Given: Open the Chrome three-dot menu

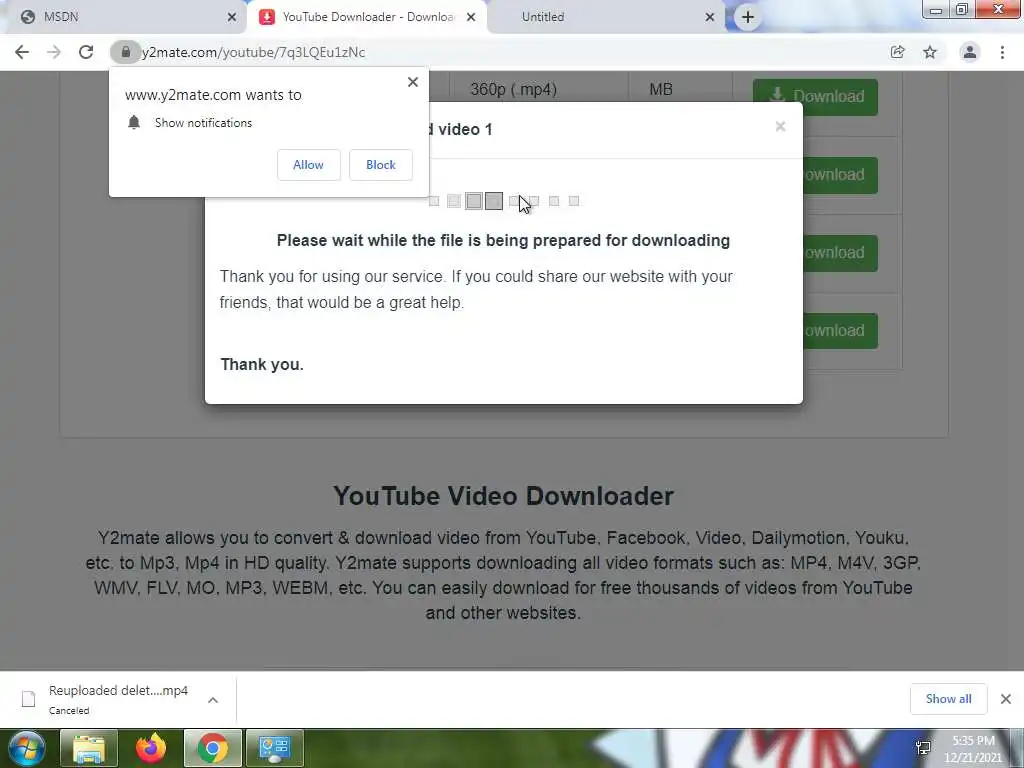Looking at the screenshot, I should (1002, 52).
